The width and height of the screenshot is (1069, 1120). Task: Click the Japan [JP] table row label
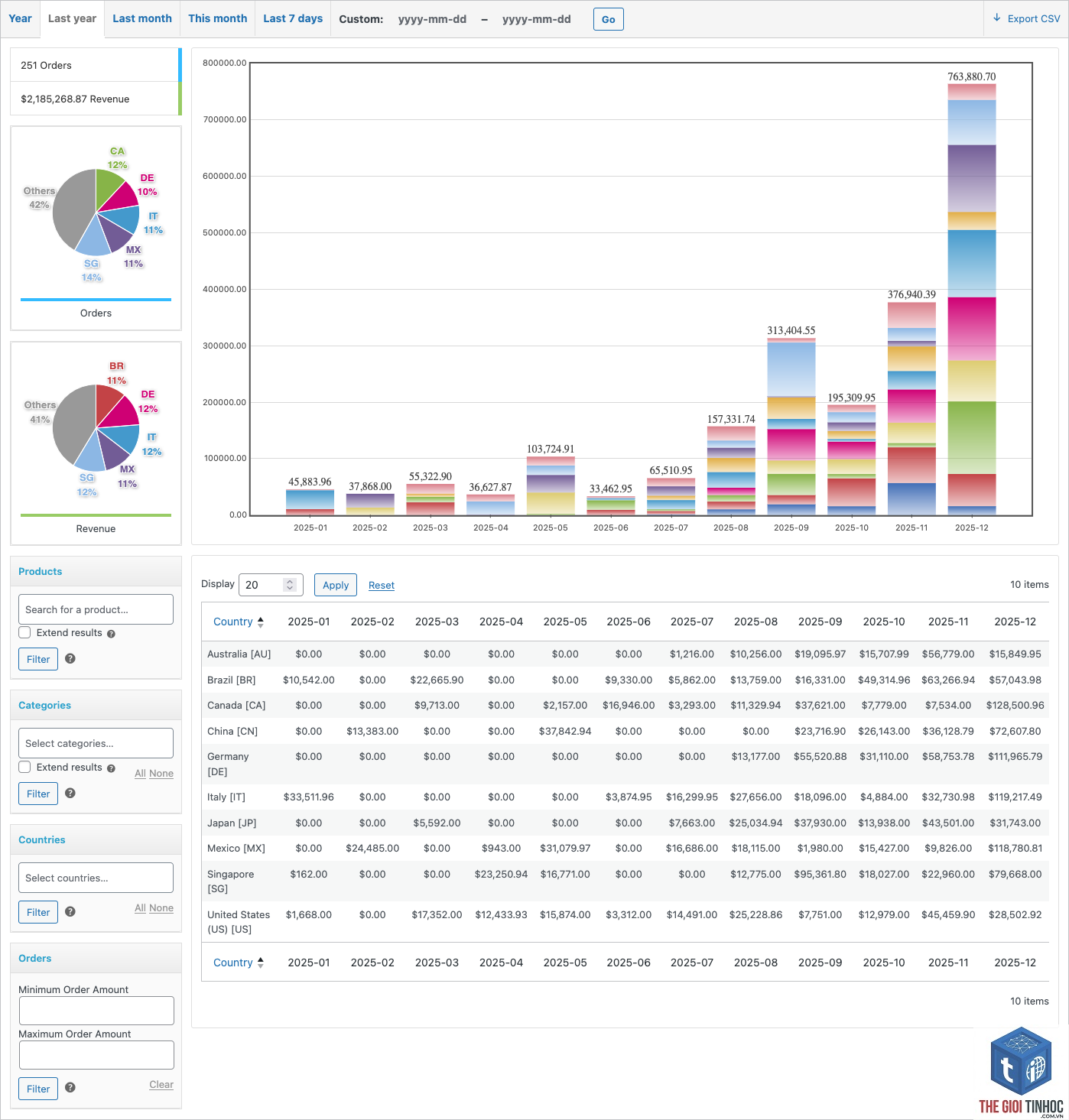(x=232, y=823)
